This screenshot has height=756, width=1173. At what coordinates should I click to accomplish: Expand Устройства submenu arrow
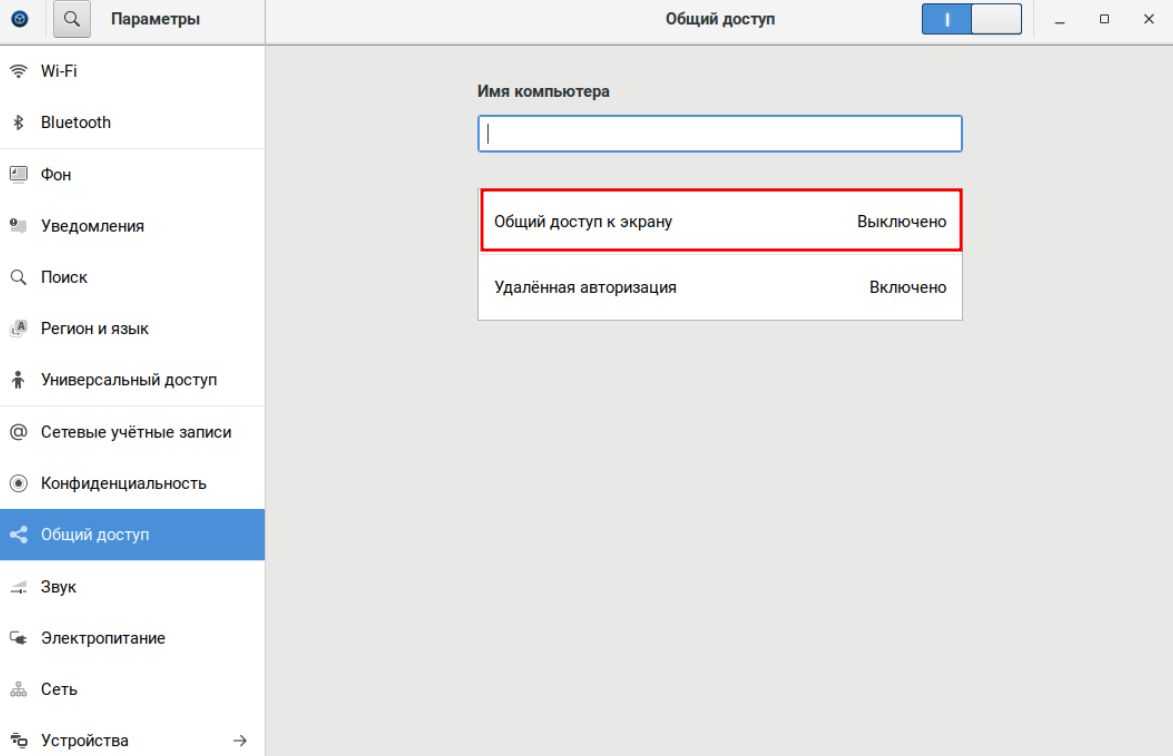point(240,741)
